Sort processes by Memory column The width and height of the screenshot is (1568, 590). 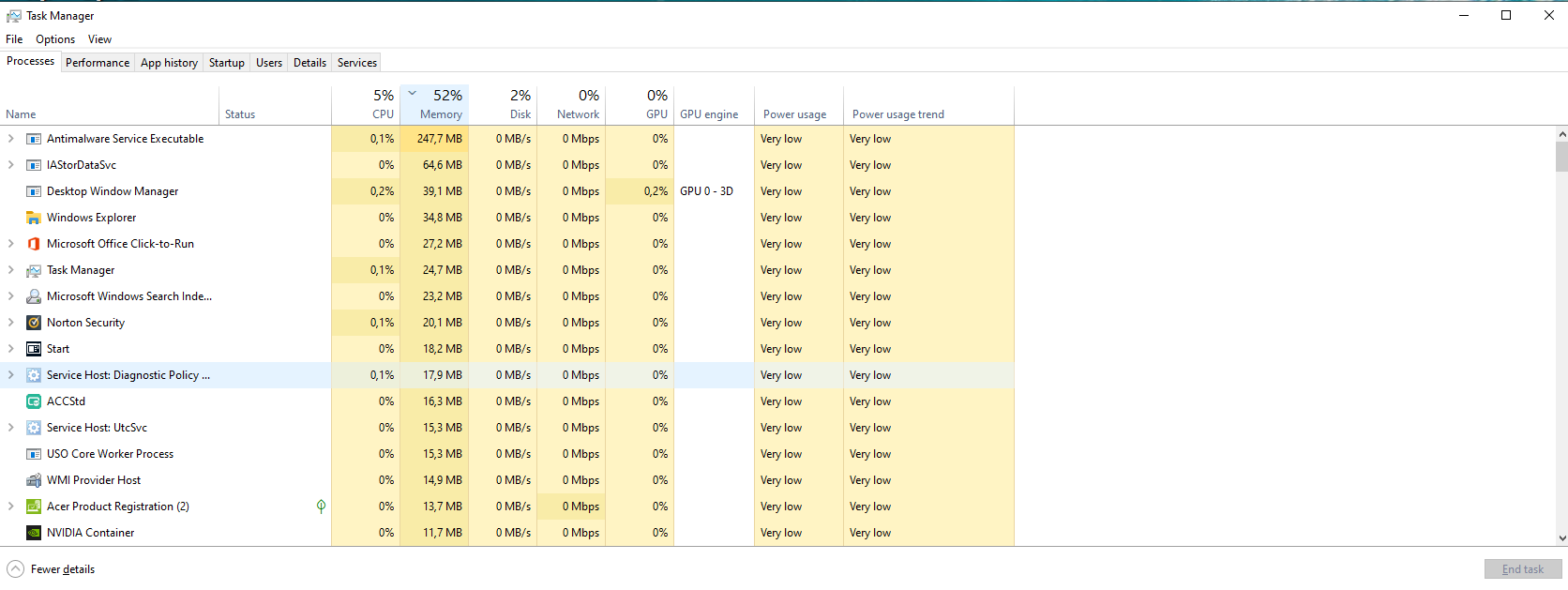[434, 105]
